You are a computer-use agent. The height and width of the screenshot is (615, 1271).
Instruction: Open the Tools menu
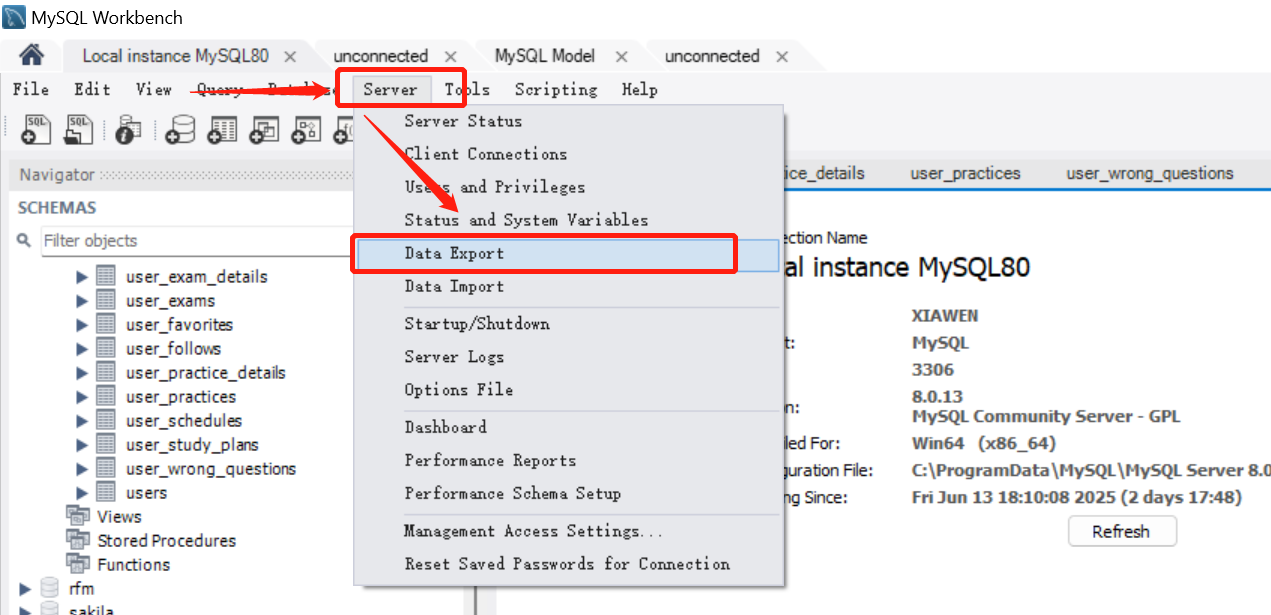(x=466, y=89)
